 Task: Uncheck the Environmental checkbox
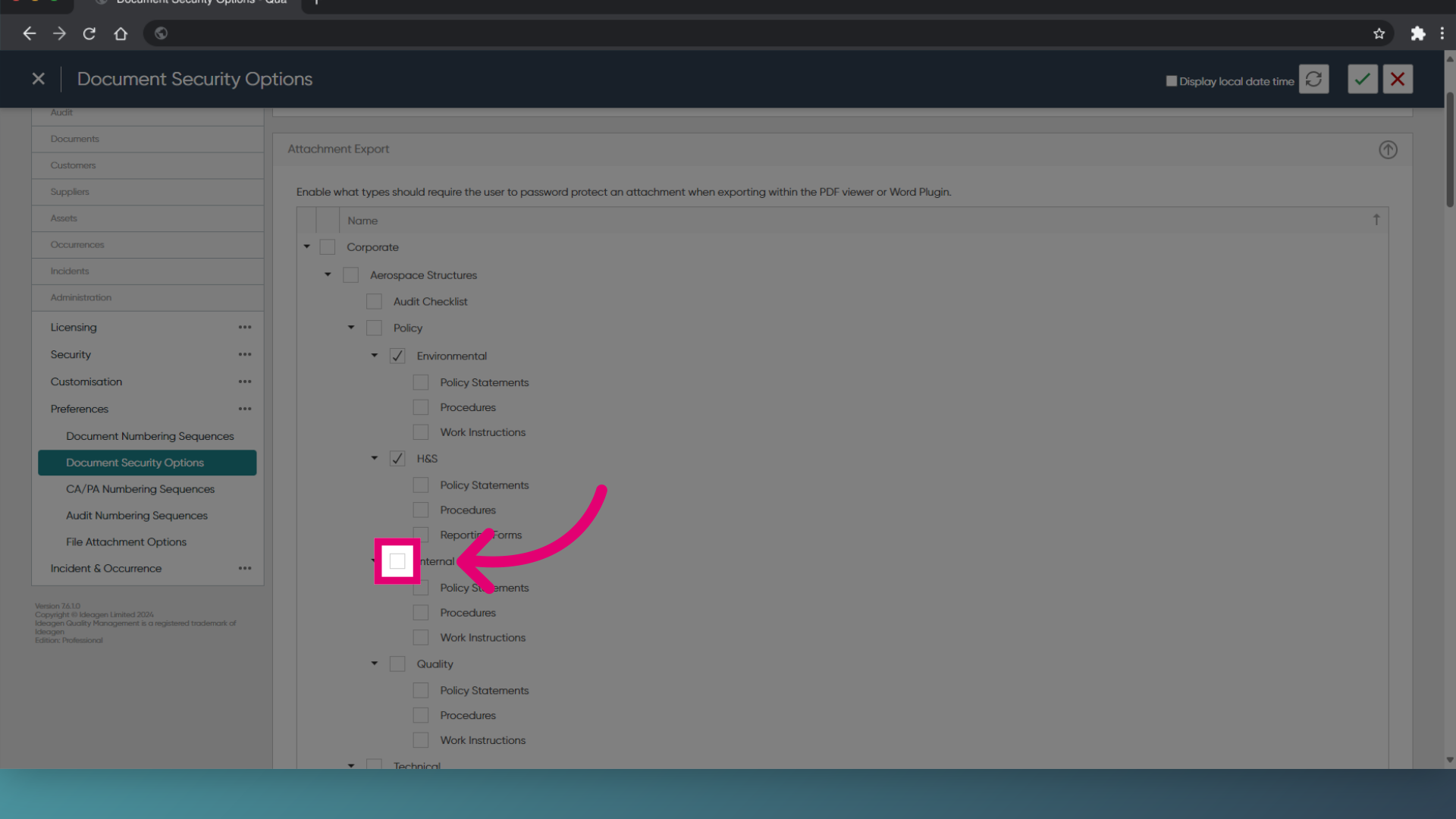[x=397, y=356]
